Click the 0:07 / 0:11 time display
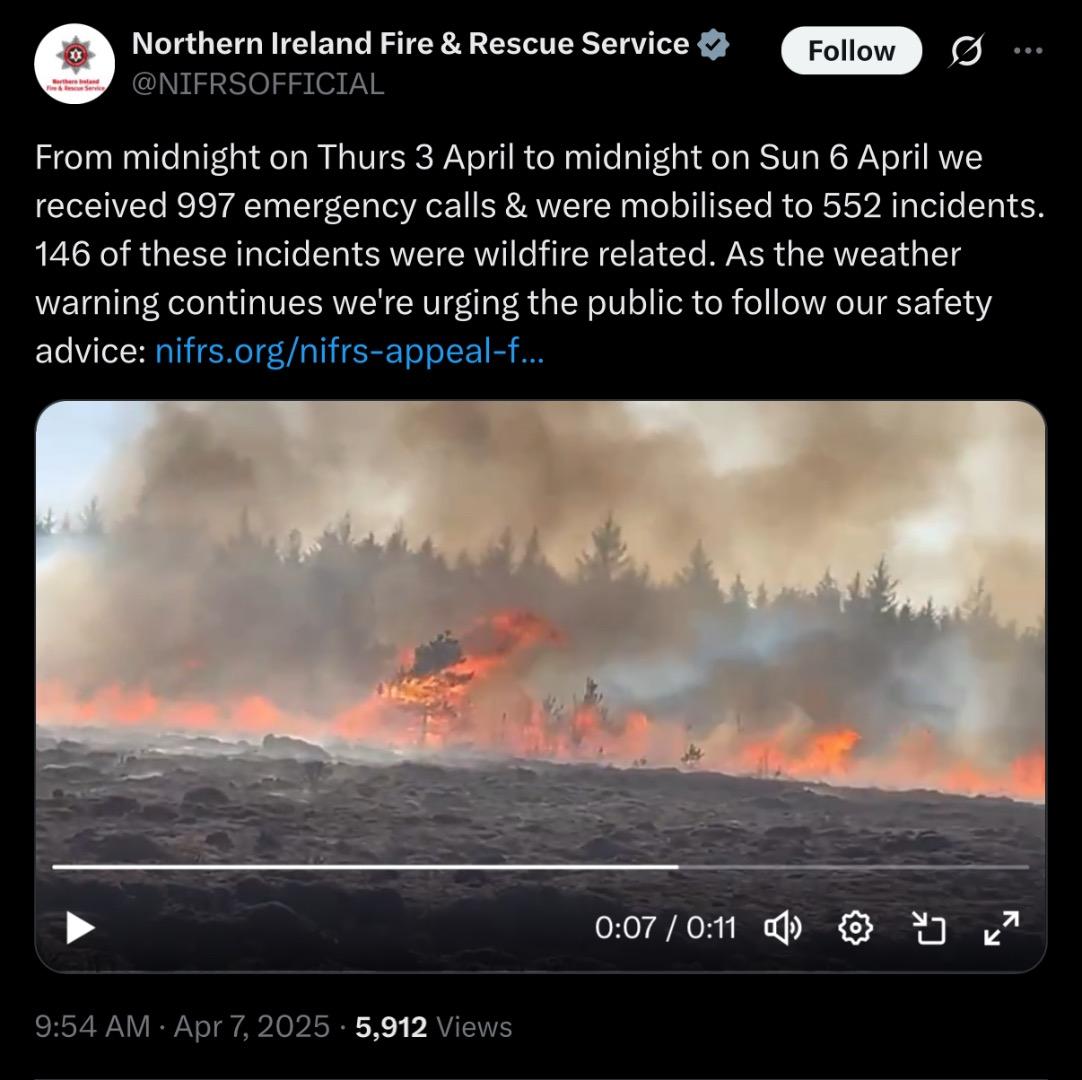 [x=665, y=927]
